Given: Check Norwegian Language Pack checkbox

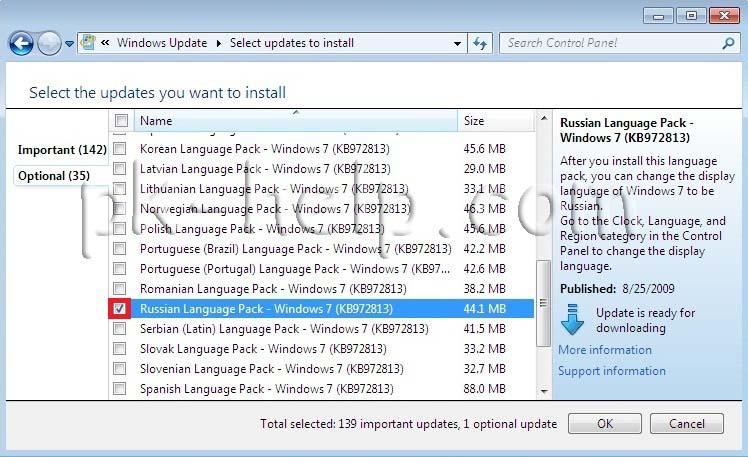Looking at the screenshot, I should point(120,209).
